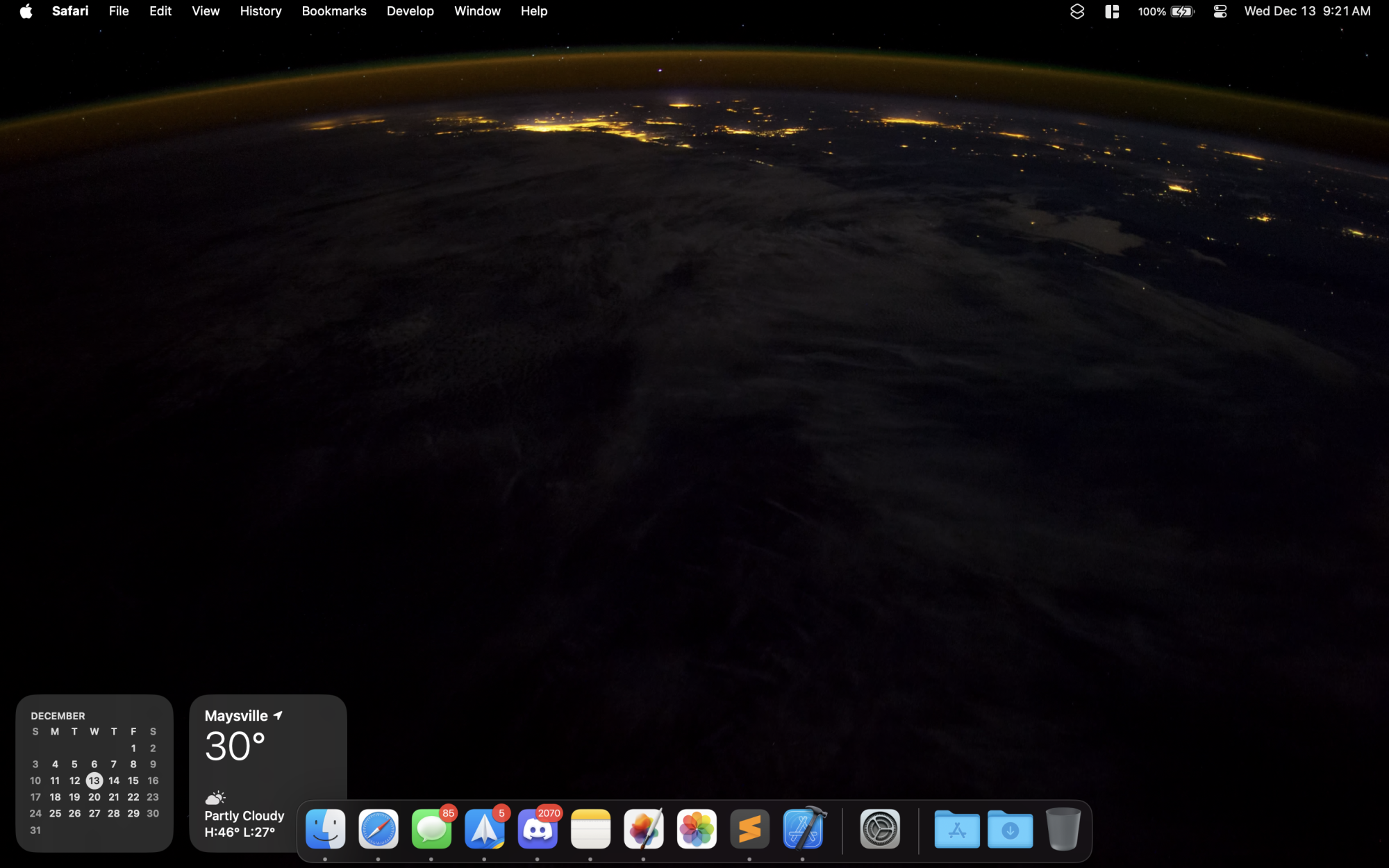Launch Pixelmator Pro from the Dock

pyautogui.click(x=643, y=829)
